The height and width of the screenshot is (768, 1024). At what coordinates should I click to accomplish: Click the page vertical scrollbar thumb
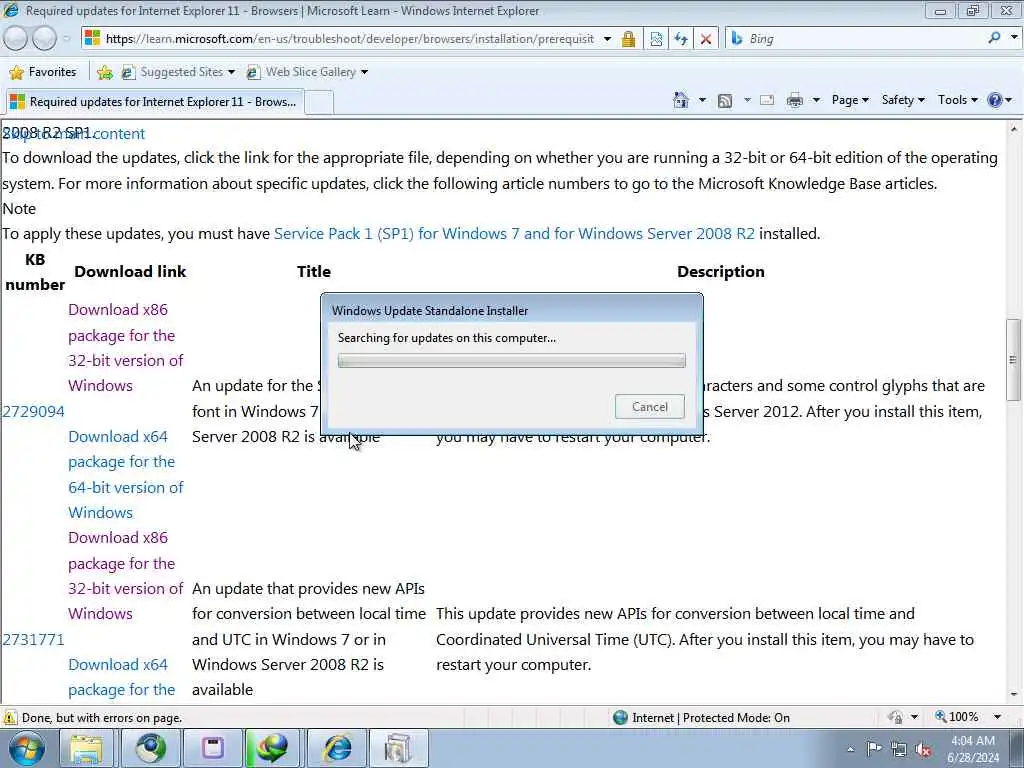point(1013,360)
